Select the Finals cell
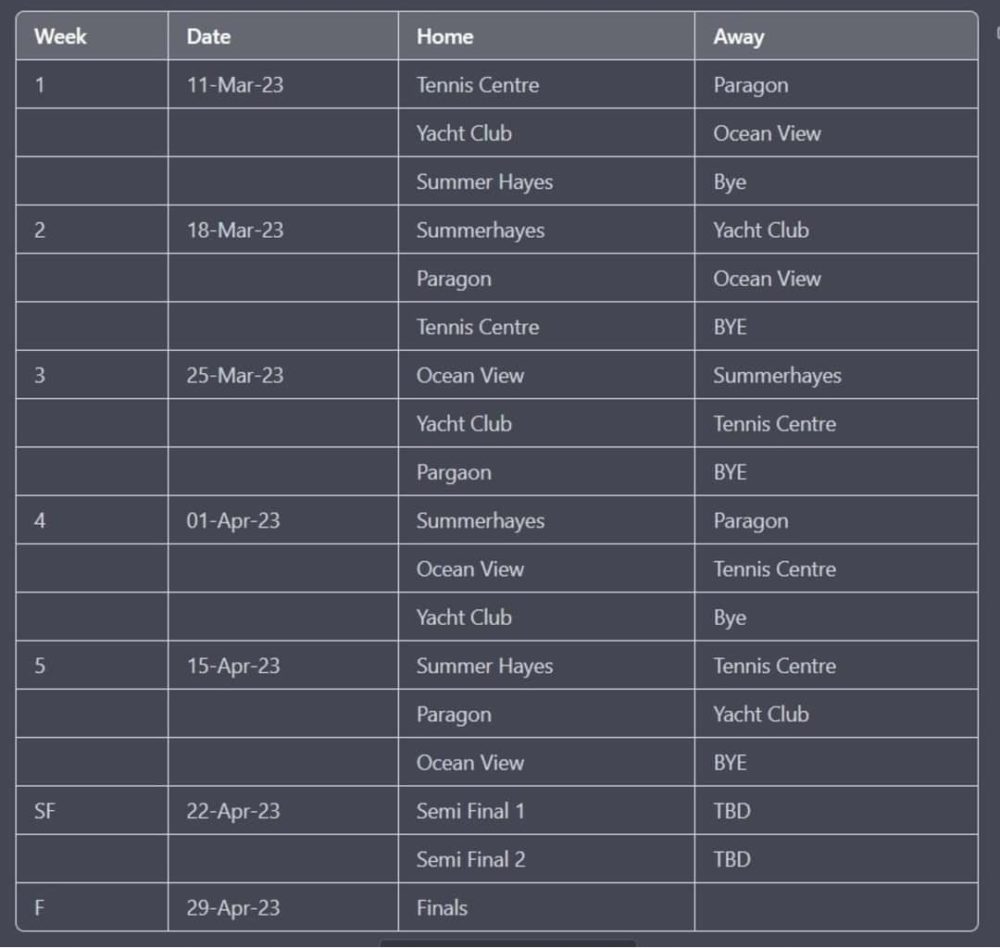 [x=547, y=908]
